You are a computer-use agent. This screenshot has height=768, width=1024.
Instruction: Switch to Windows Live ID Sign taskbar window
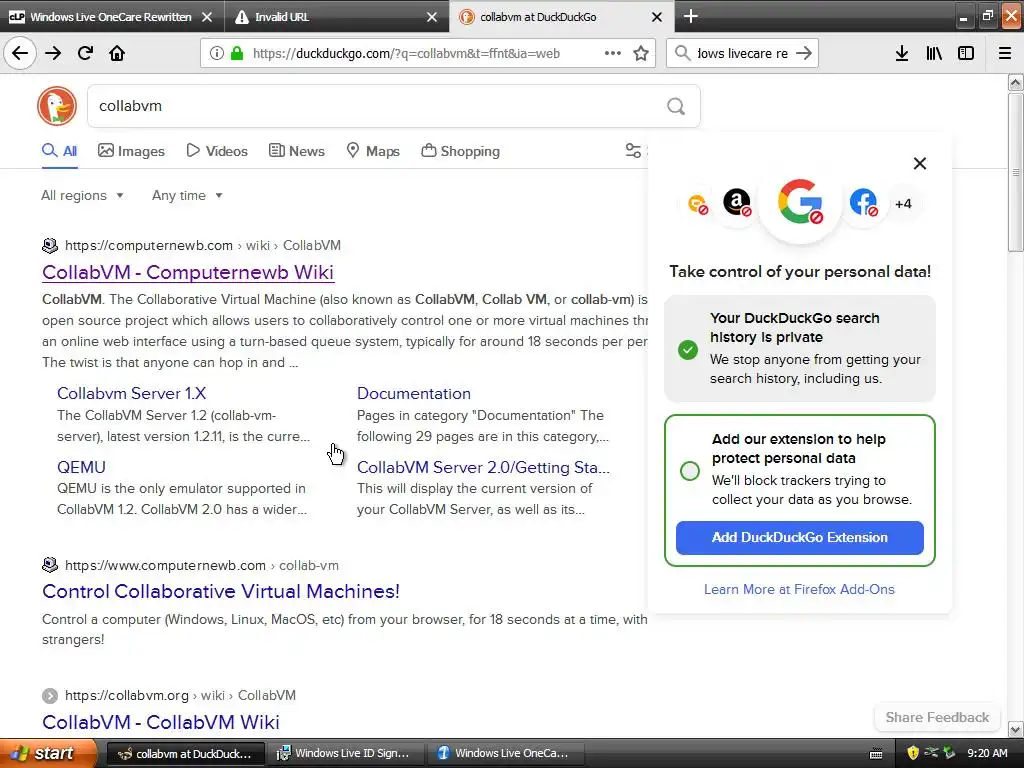click(x=345, y=753)
